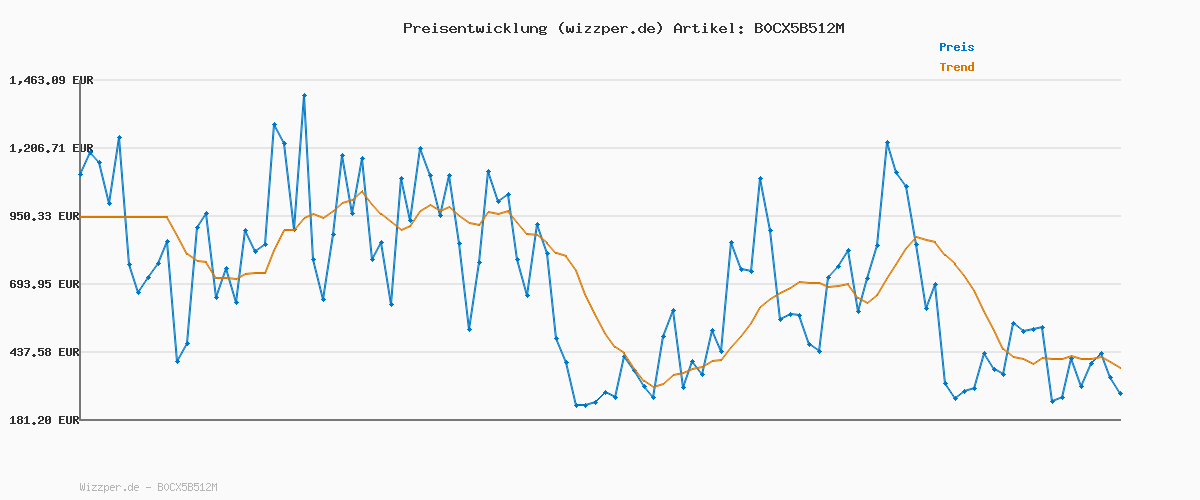The height and width of the screenshot is (500, 1200).
Task: Click the second blue data point from the left
Action: pos(90,151)
